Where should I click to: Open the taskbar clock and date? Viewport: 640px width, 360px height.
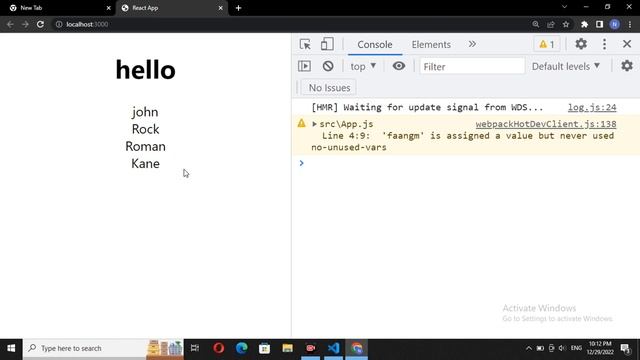[600, 348]
